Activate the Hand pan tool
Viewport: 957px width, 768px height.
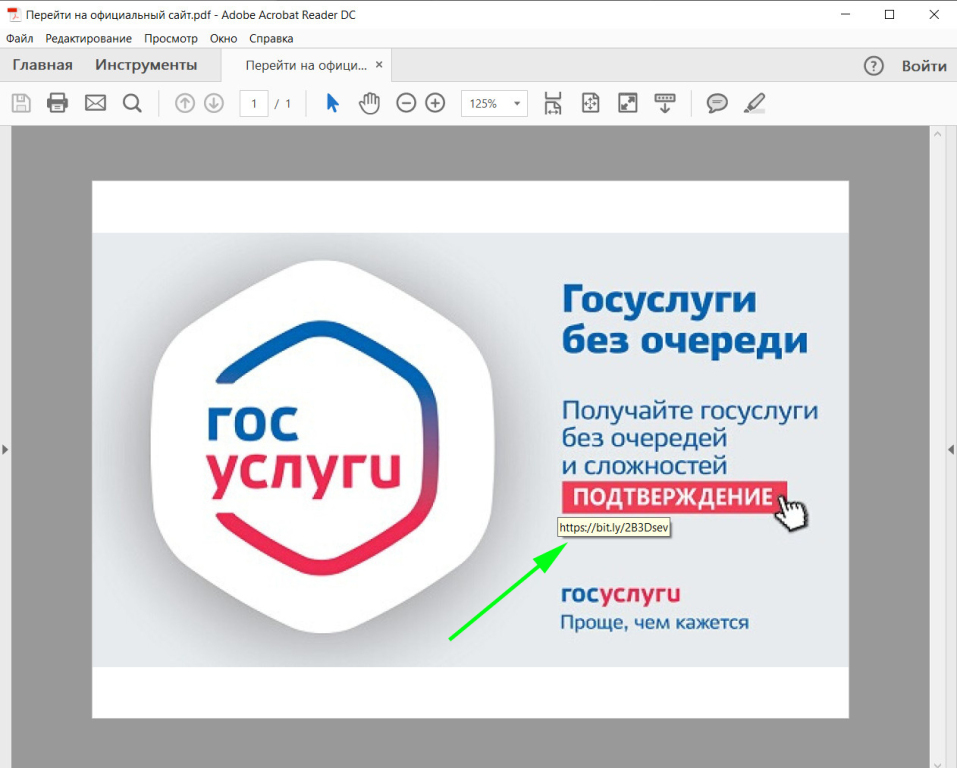click(x=370, y=103)
